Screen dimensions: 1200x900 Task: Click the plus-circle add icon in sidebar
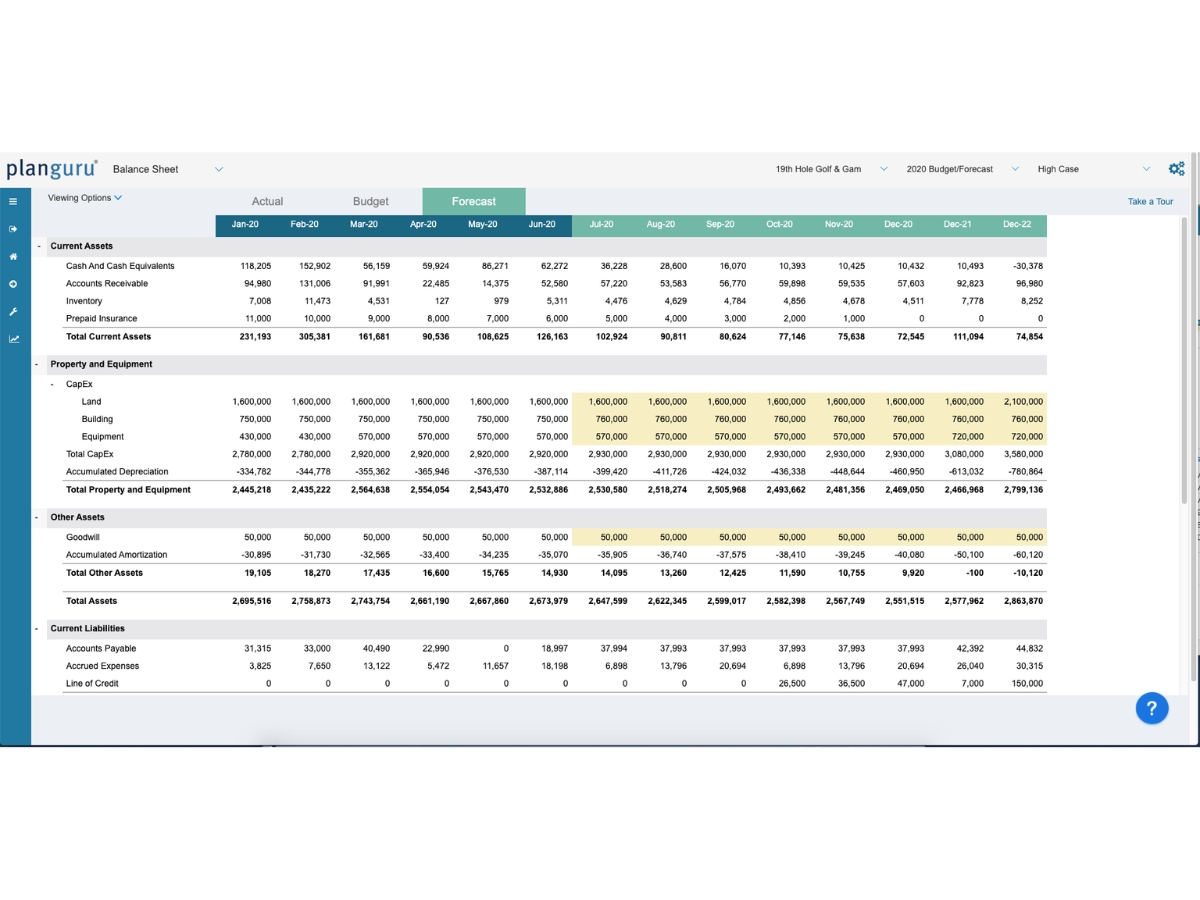(x=13, y=284)
